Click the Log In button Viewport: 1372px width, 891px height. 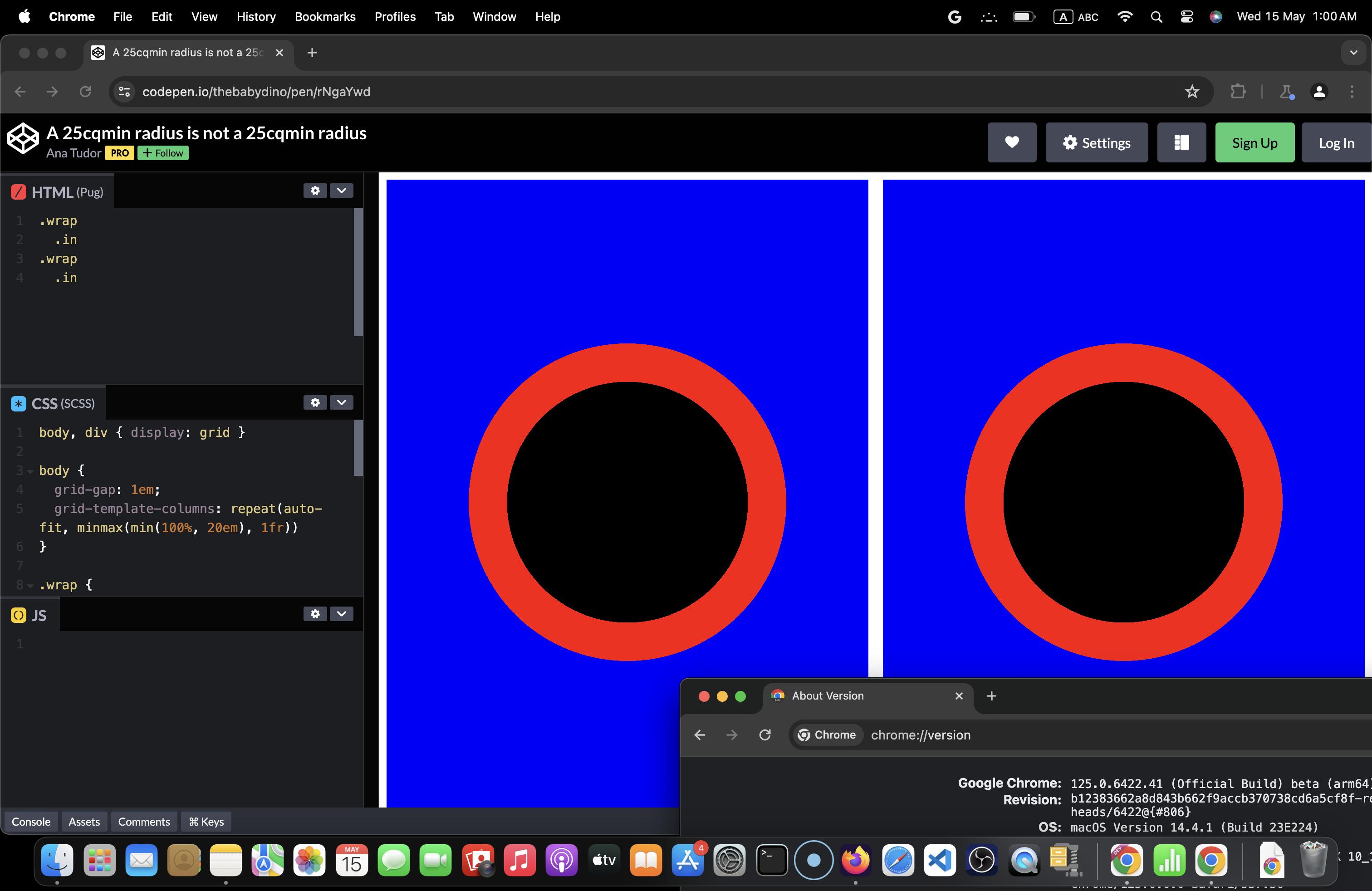tap(1336, 142)
